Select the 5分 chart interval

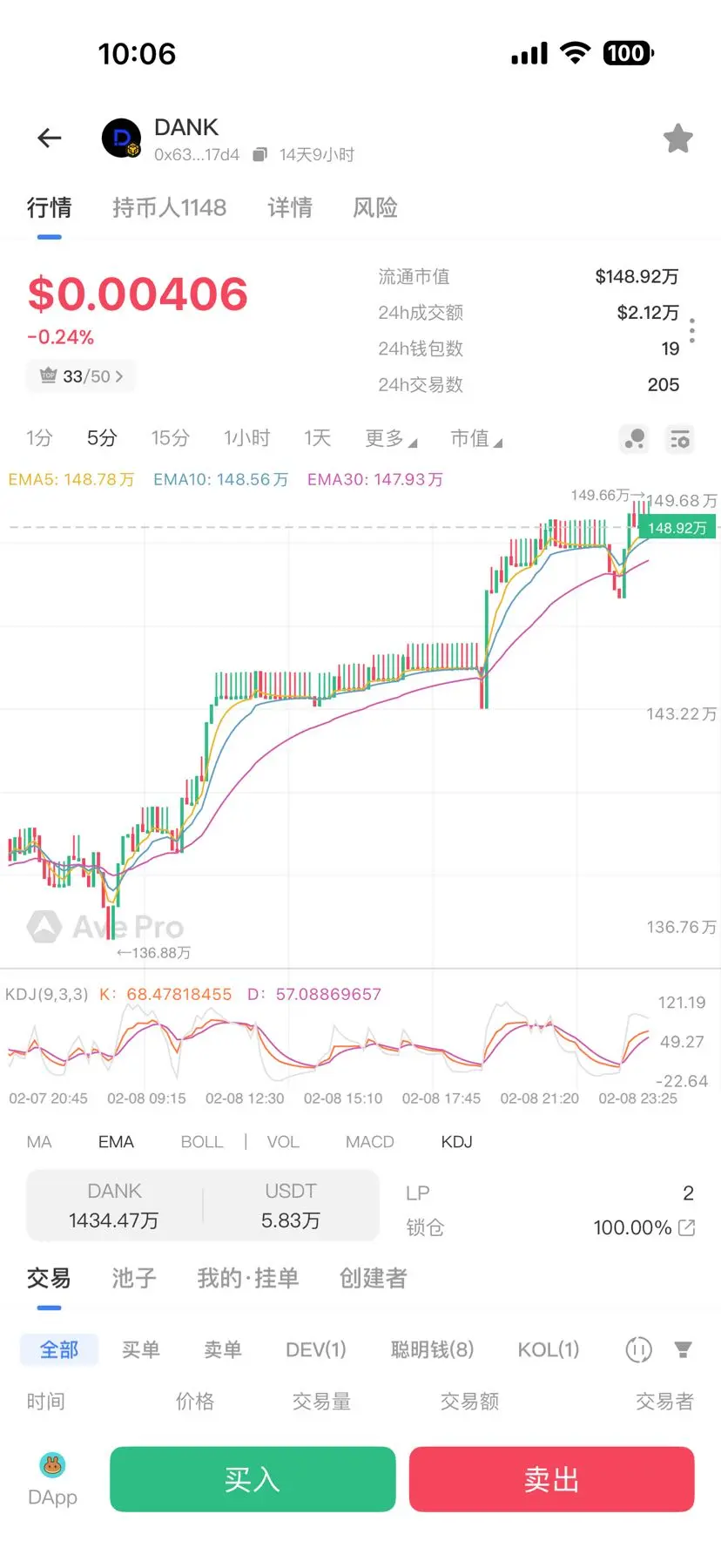102,438
